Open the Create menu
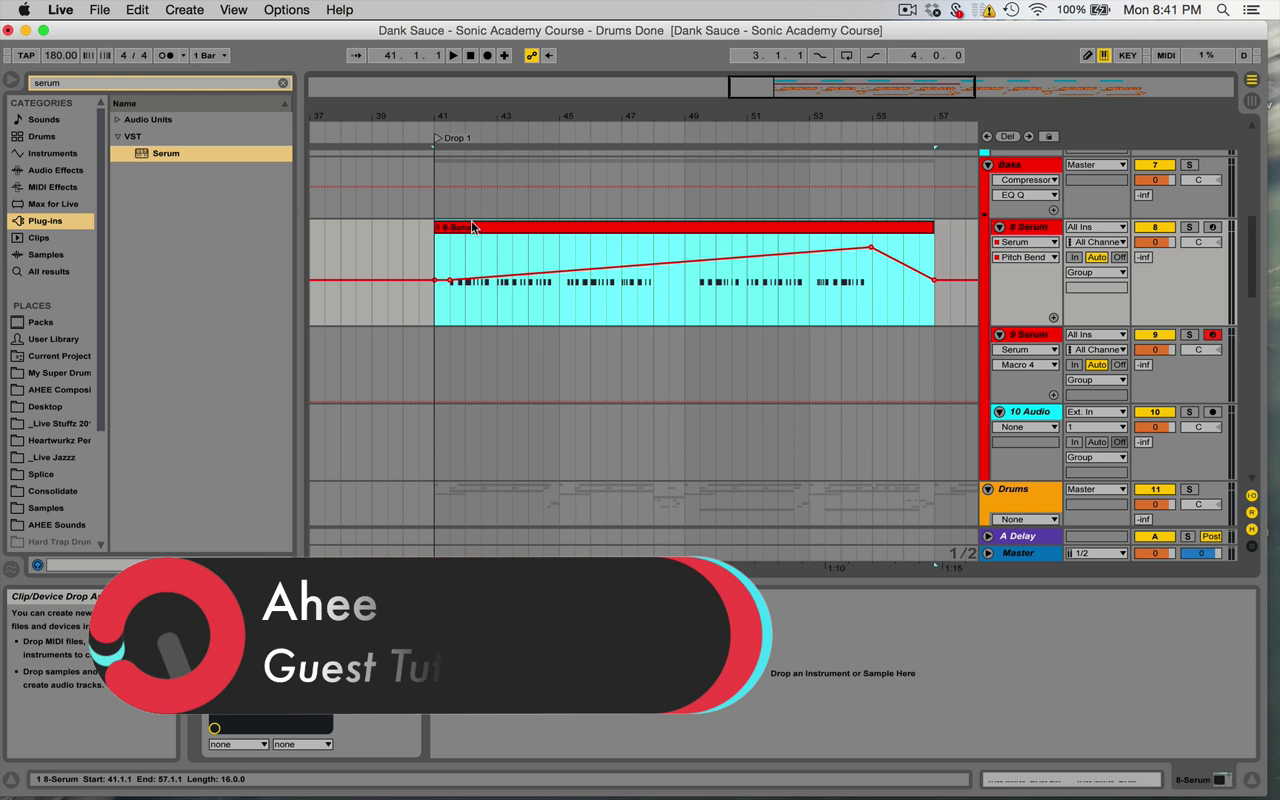Image resolution: width=1280 pixels, height=800 pixels. [x=184, y=10]
